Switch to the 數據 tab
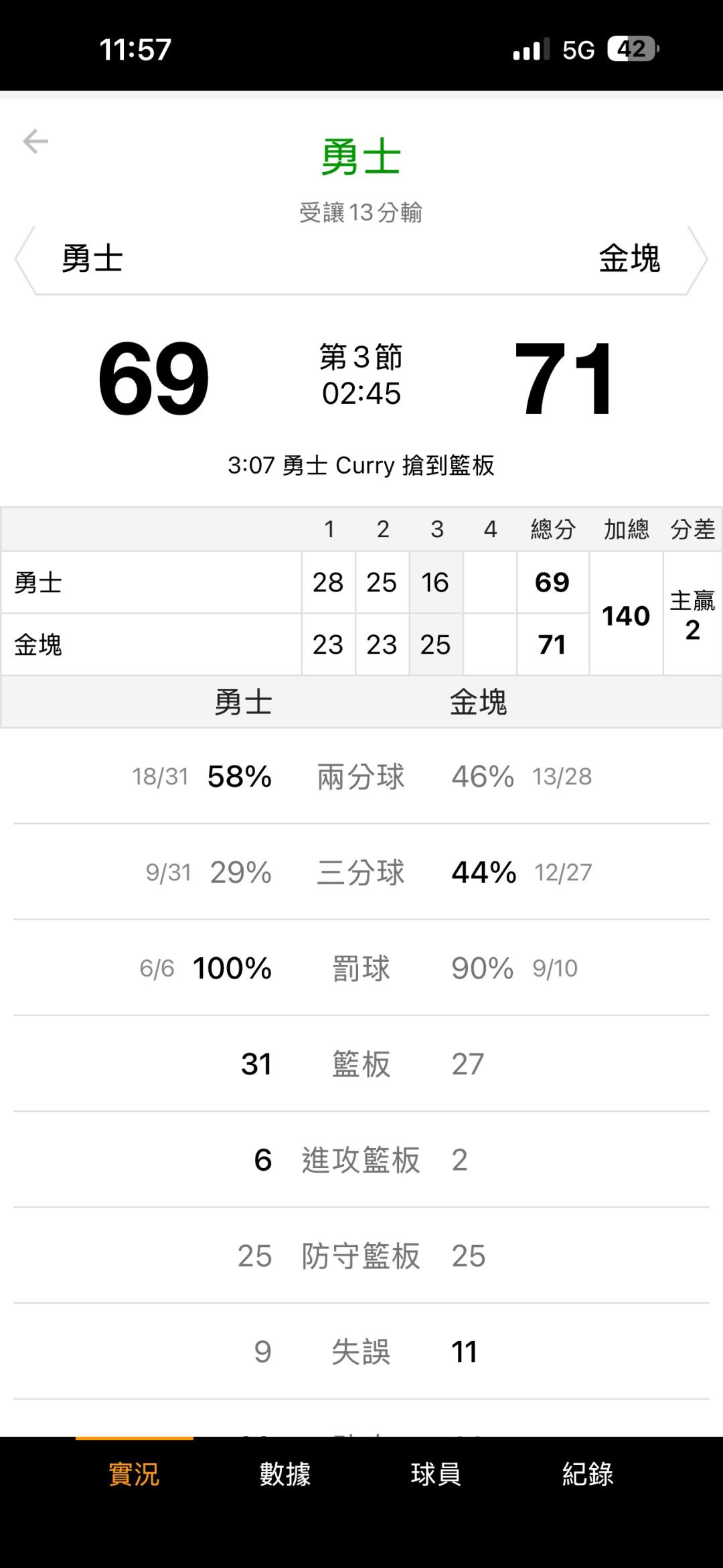 (285, 1474)
